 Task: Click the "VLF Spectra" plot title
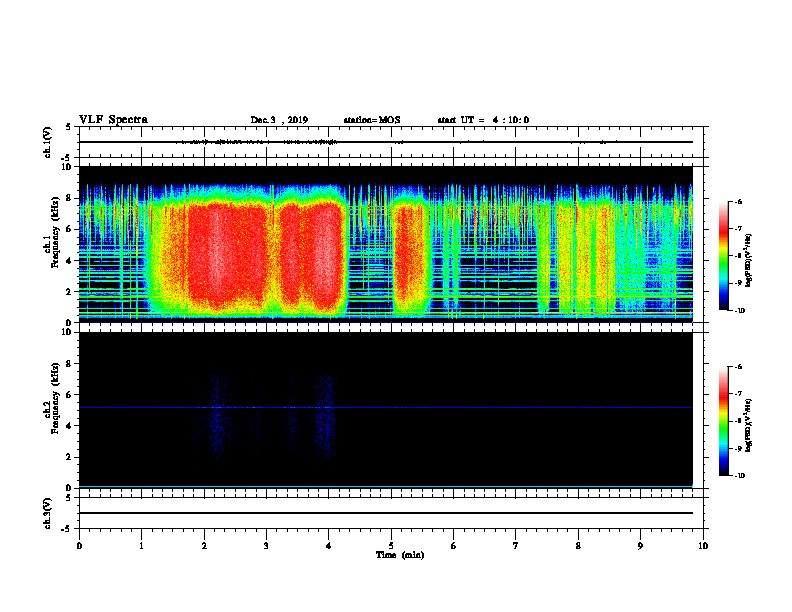[113, 120]
